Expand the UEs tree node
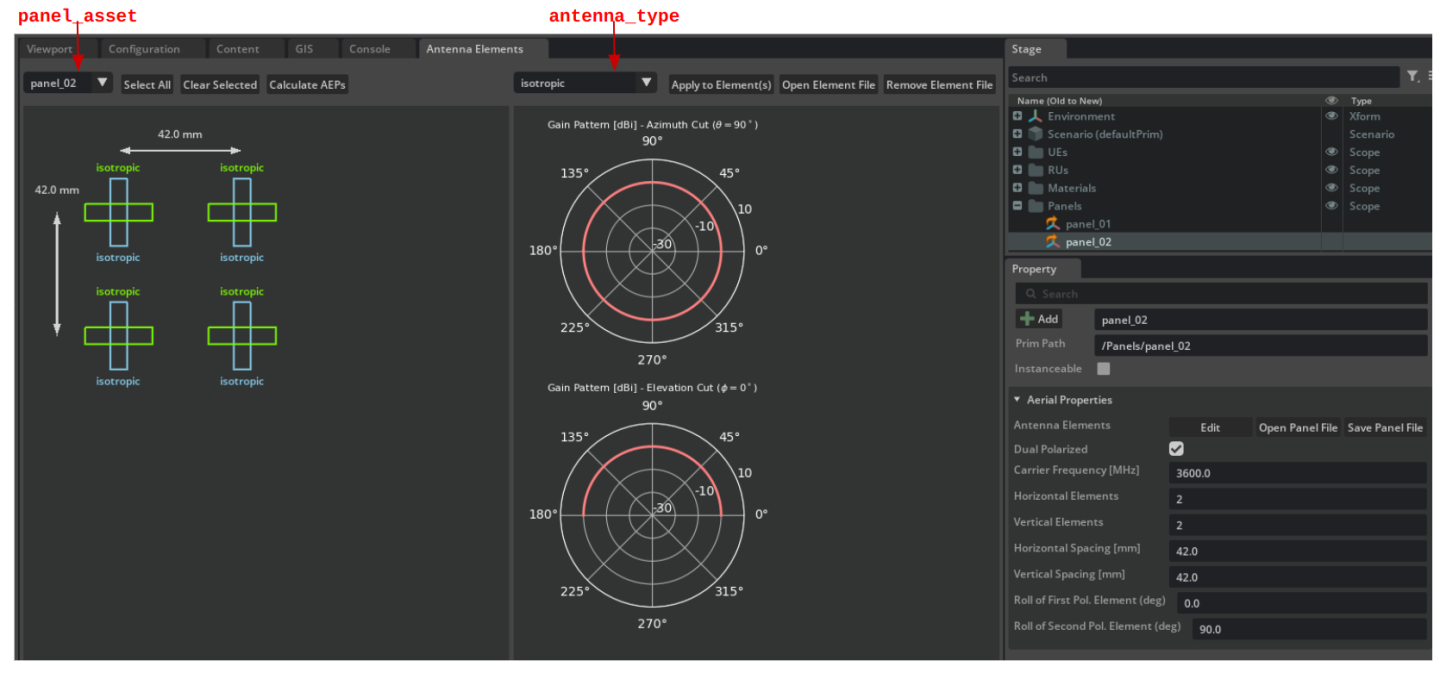 pyautogui.click(x=1019, y=152)
